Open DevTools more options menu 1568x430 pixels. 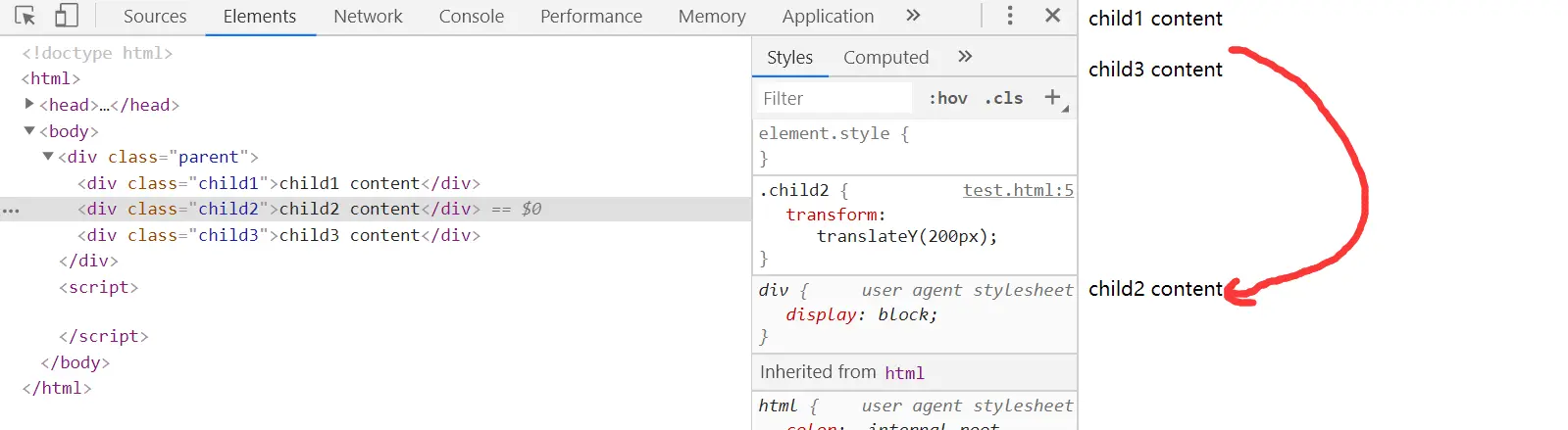click(1010, 16)
